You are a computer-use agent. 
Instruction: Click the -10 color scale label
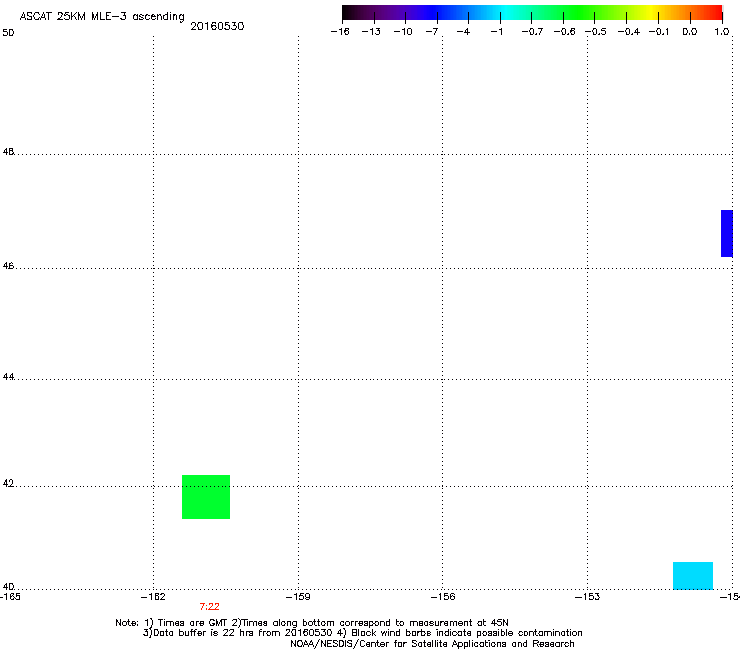pyautogui.click(x=403, y=32)
